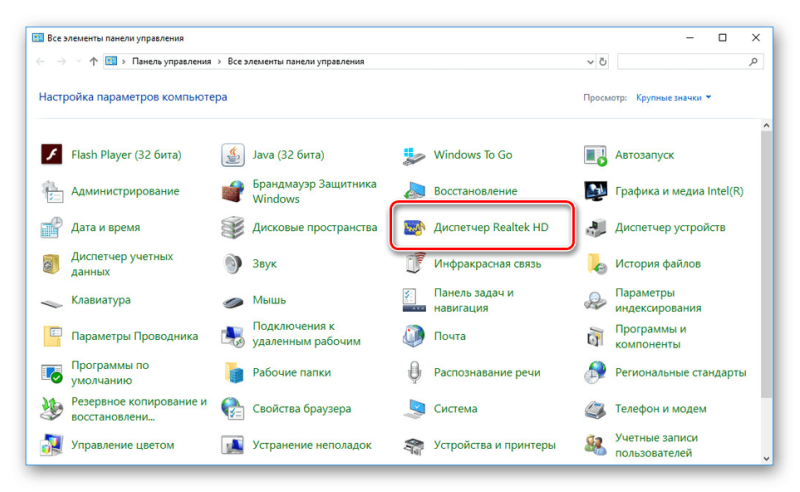Open the Рабочие папки link

(291, 373)
